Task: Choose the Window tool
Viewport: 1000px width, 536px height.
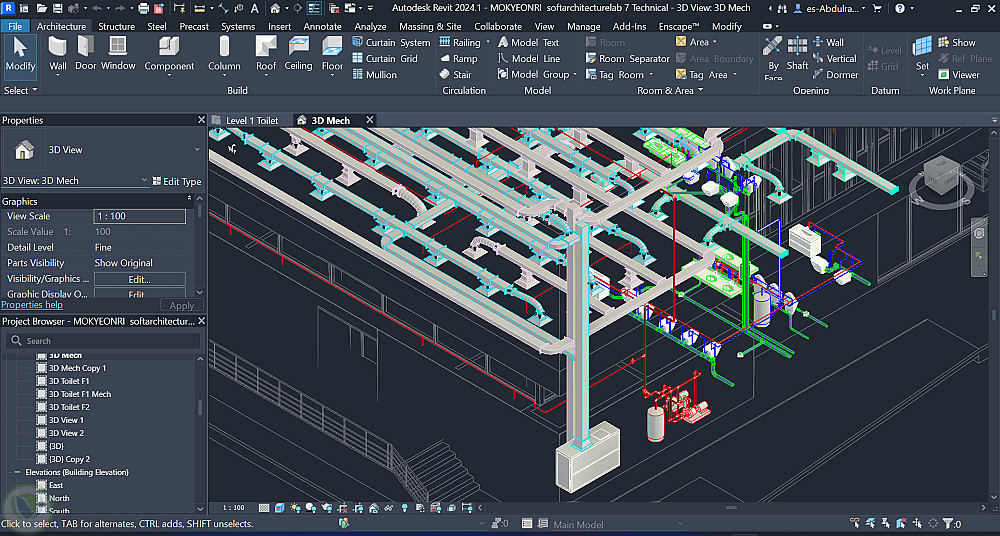Action: point(118,54)
